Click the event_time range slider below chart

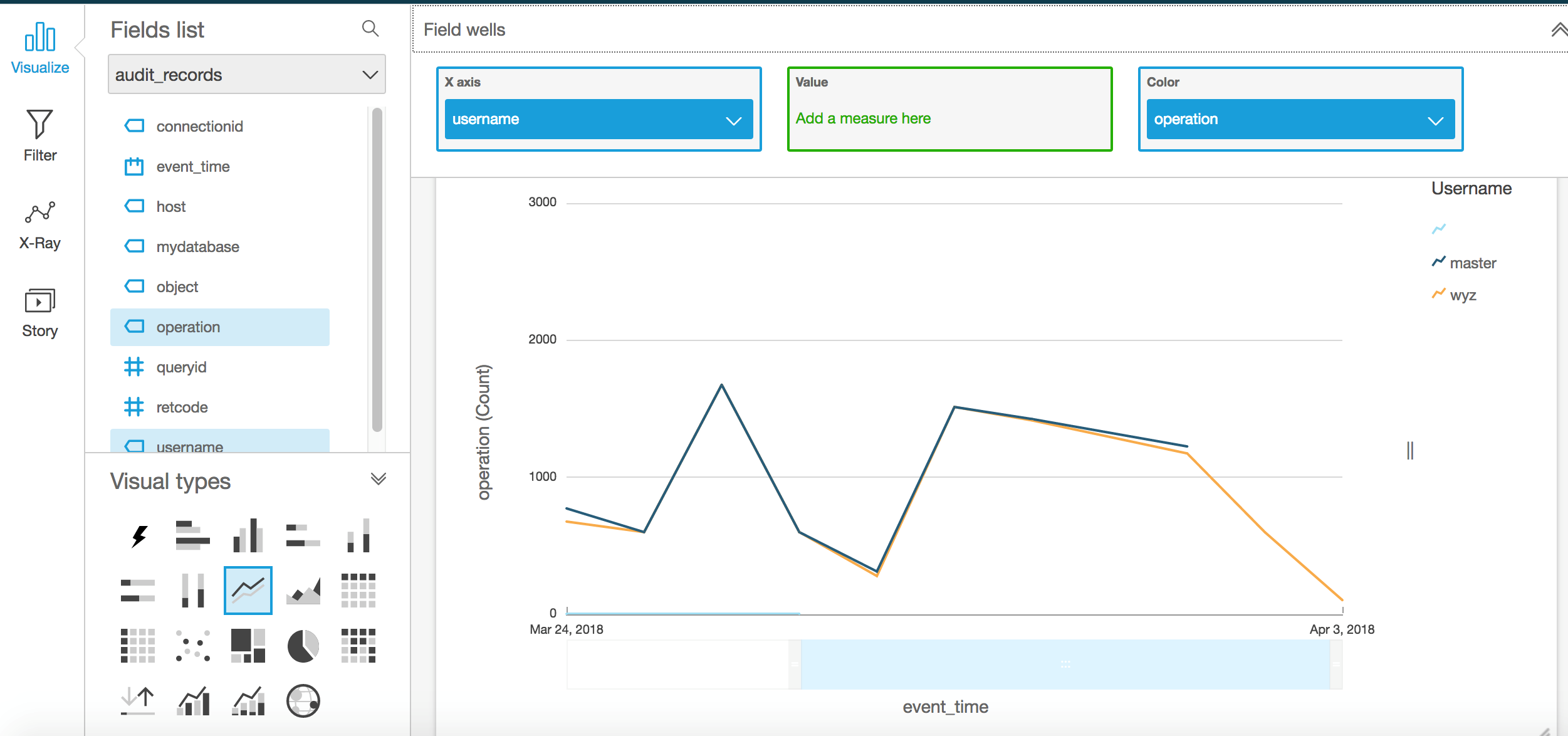[x=1065, y=665]
